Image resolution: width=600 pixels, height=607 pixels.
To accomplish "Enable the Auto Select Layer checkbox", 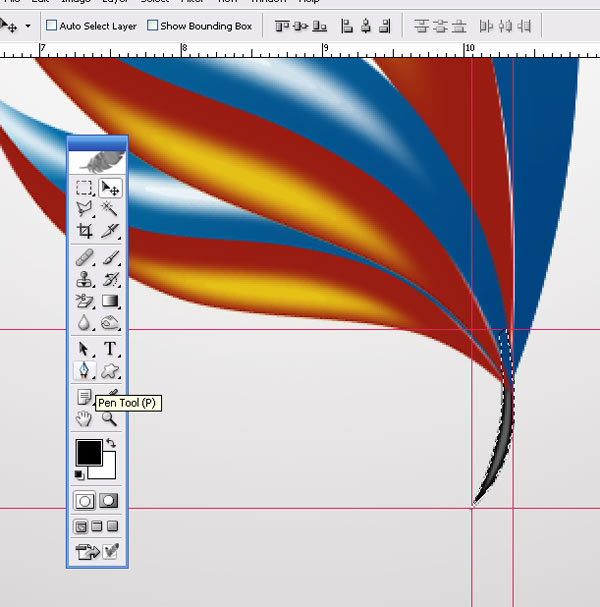I will pos(53,26).
